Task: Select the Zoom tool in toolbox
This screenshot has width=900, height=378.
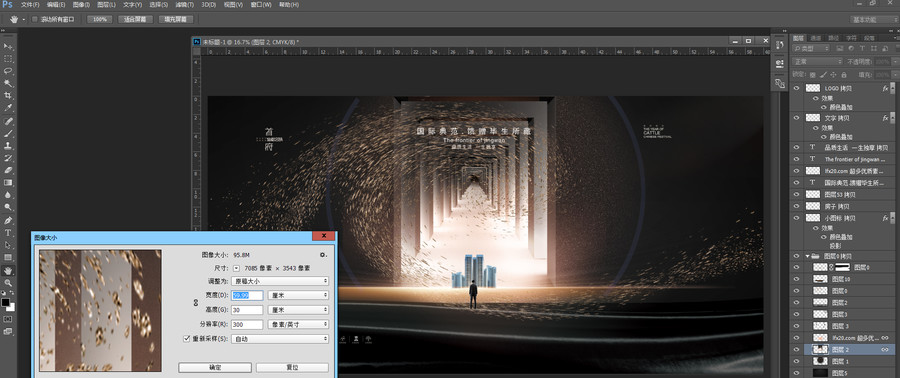Action: pyautogui.click(x=8, y=283)
